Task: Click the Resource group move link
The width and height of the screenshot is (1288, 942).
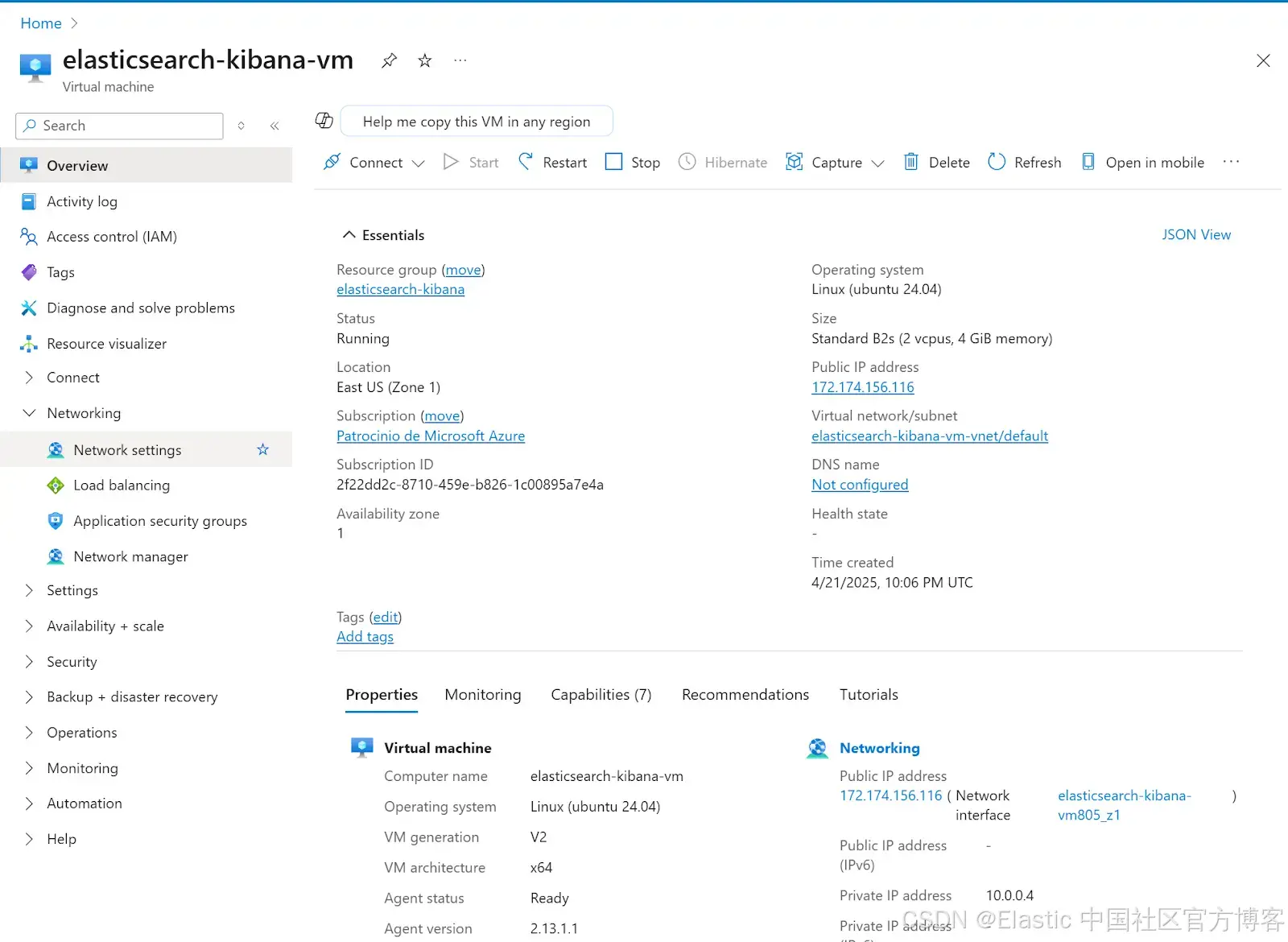Action: click(464, 270)
